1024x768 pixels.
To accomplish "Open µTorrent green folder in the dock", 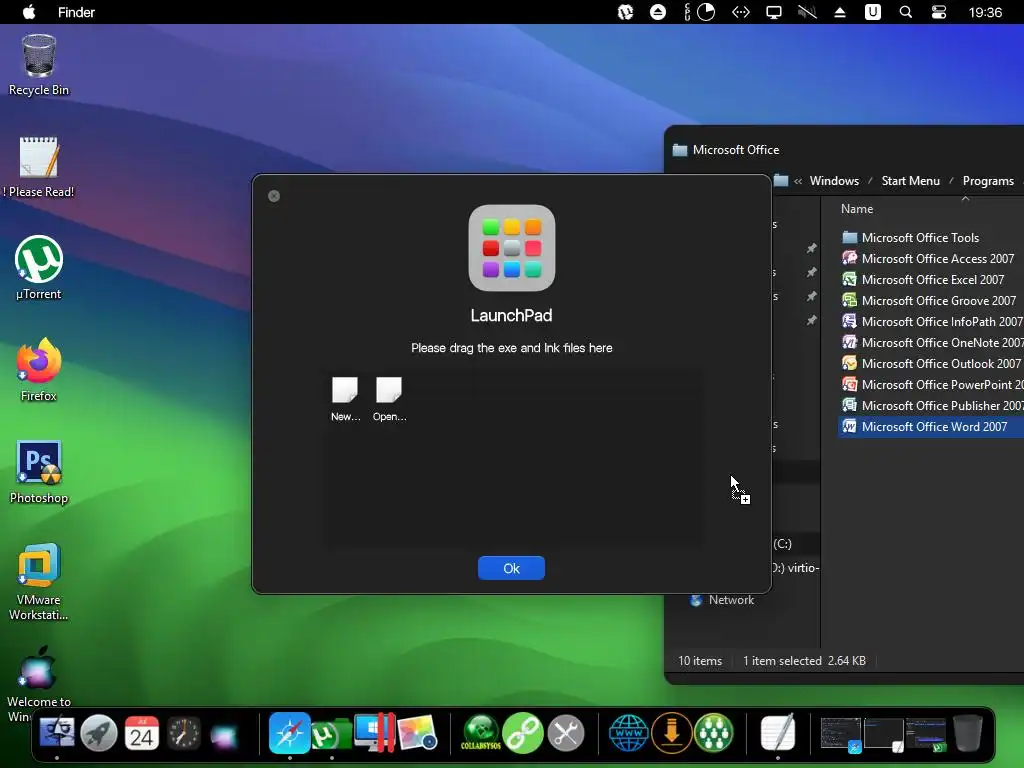I will [332, 734].
